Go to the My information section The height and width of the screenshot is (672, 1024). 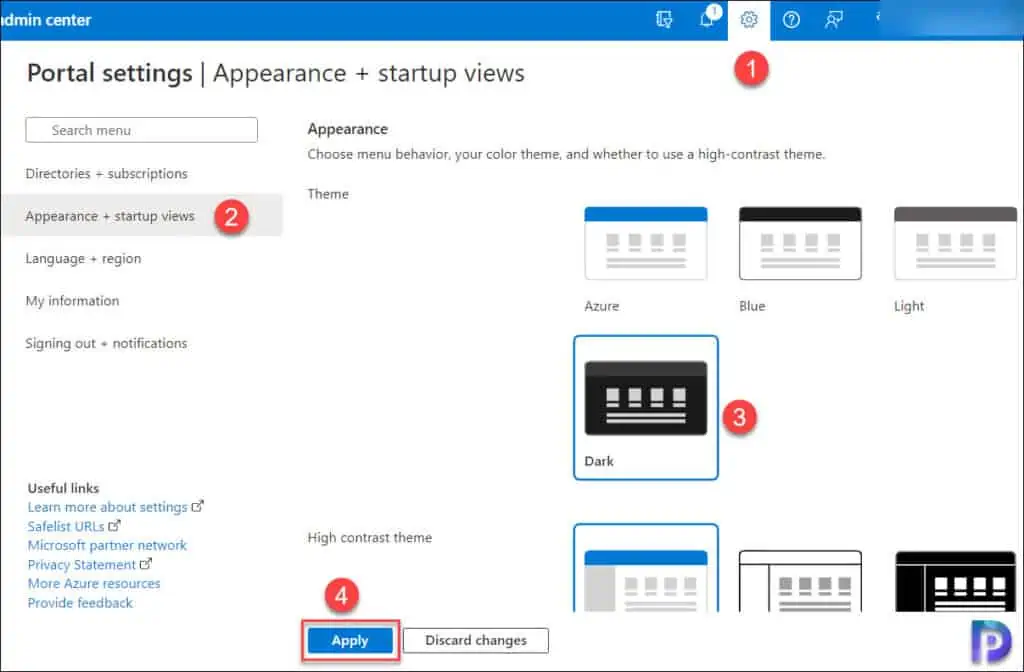click(x=72, y=301)
